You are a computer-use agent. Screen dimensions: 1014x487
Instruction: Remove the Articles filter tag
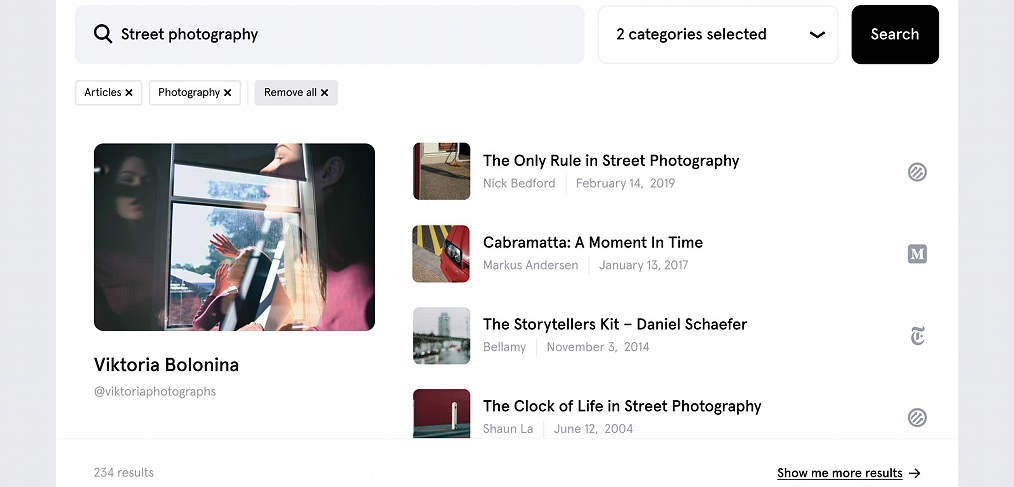pos(129,92)
